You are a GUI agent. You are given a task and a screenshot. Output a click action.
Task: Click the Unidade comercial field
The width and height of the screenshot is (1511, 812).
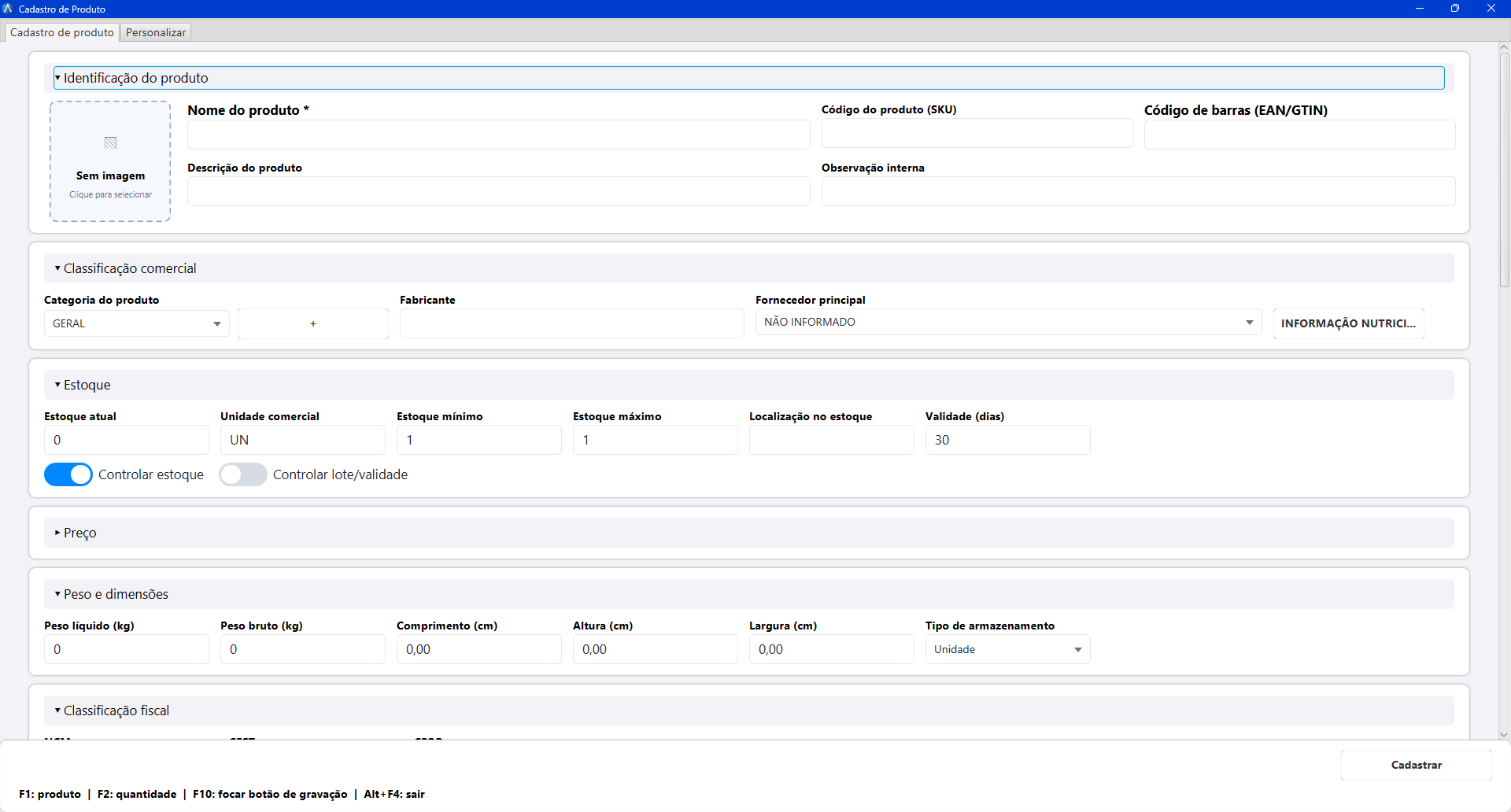click(303, 440)
